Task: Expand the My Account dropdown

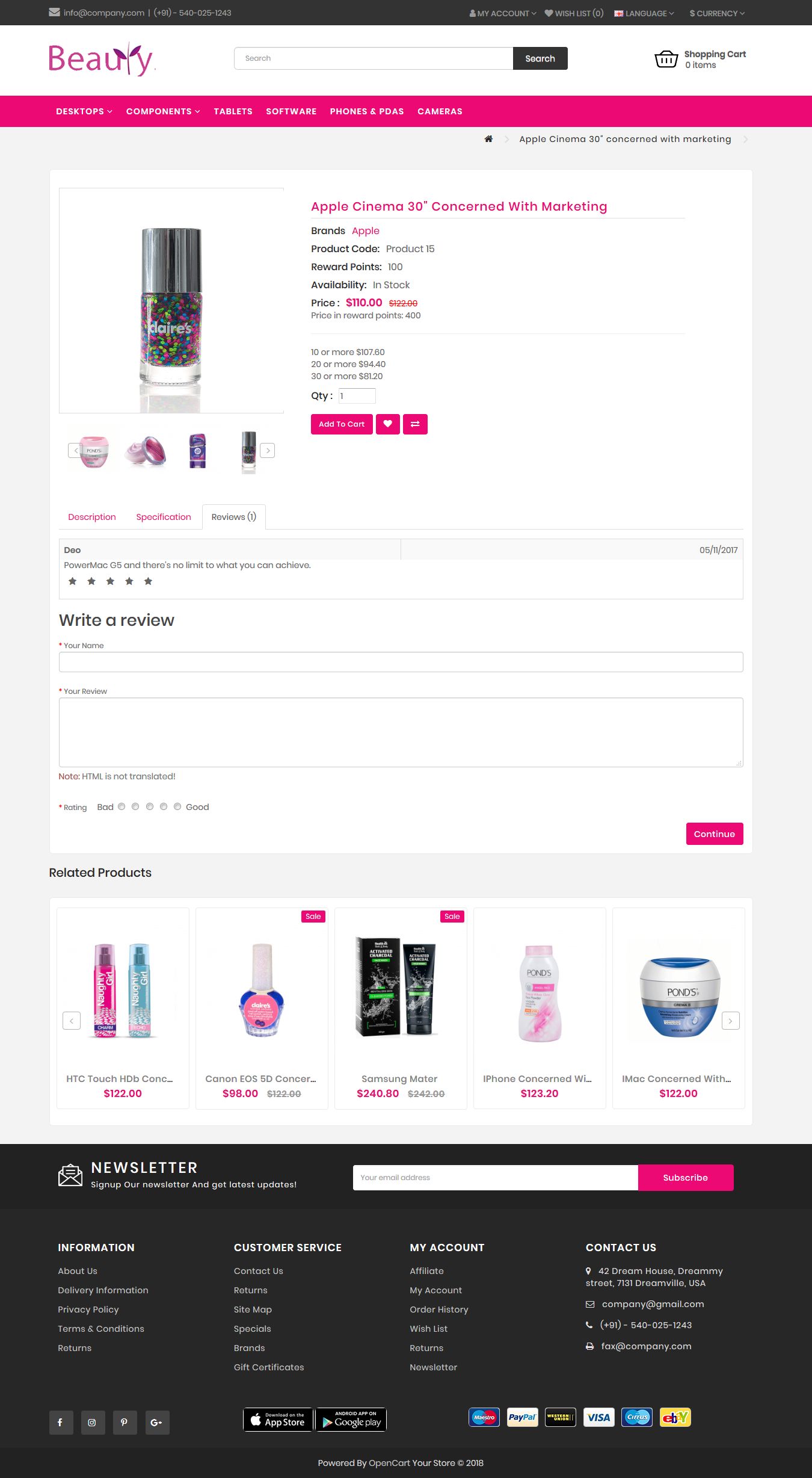Action: [x=503, y=13]
